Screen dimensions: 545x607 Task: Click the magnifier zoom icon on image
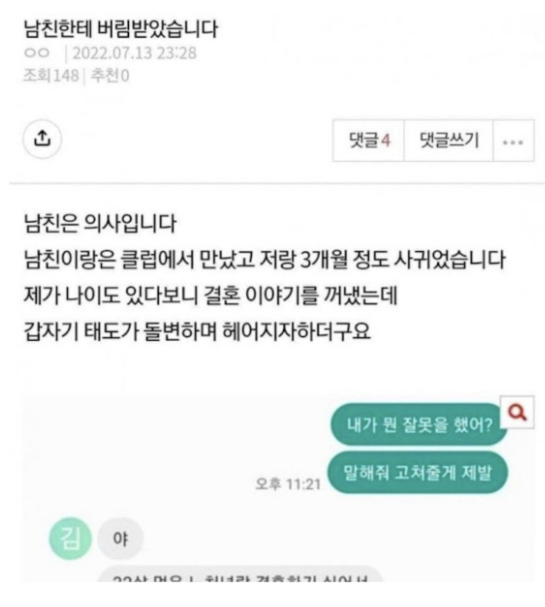[517, 412]
